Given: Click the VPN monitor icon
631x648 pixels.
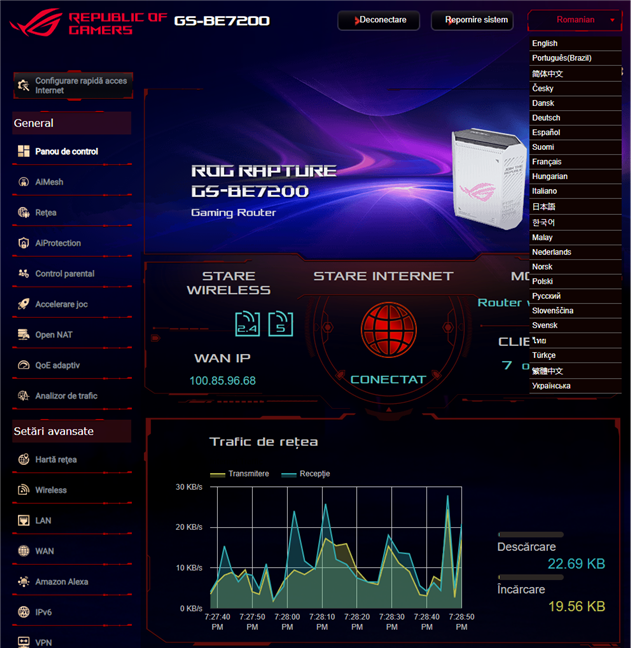Looking at the screenshot, I should [24, 642].
